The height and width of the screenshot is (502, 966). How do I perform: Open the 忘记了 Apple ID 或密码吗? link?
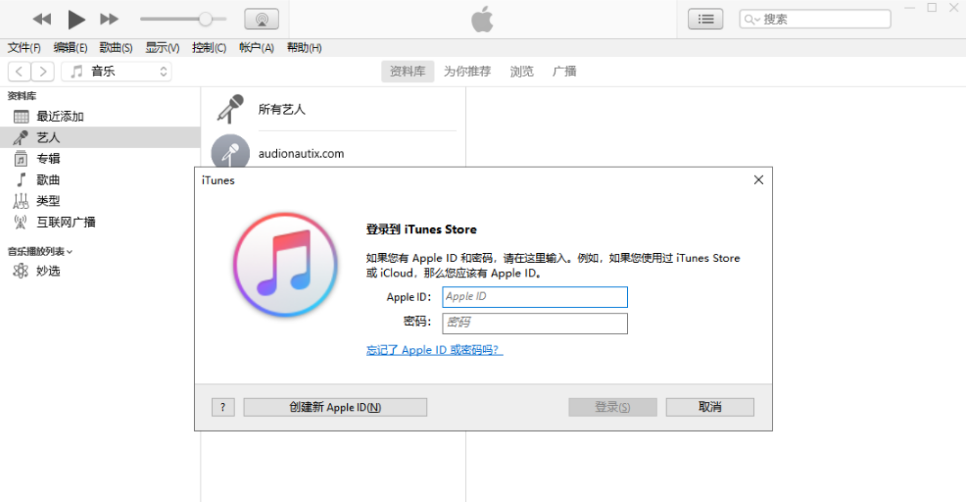tap(434, 350)
